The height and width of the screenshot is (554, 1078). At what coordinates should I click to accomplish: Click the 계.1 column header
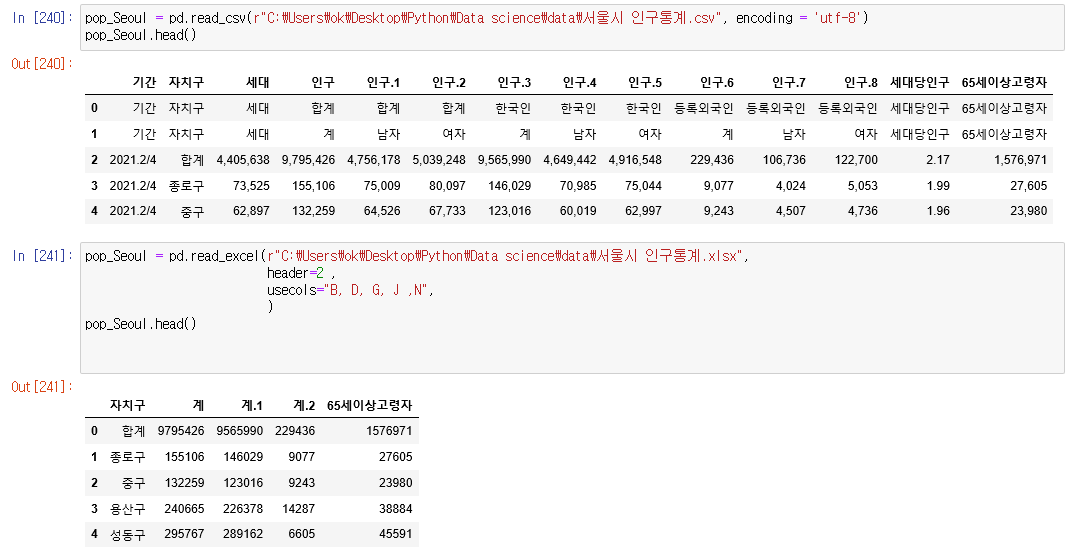coord(252,406)
